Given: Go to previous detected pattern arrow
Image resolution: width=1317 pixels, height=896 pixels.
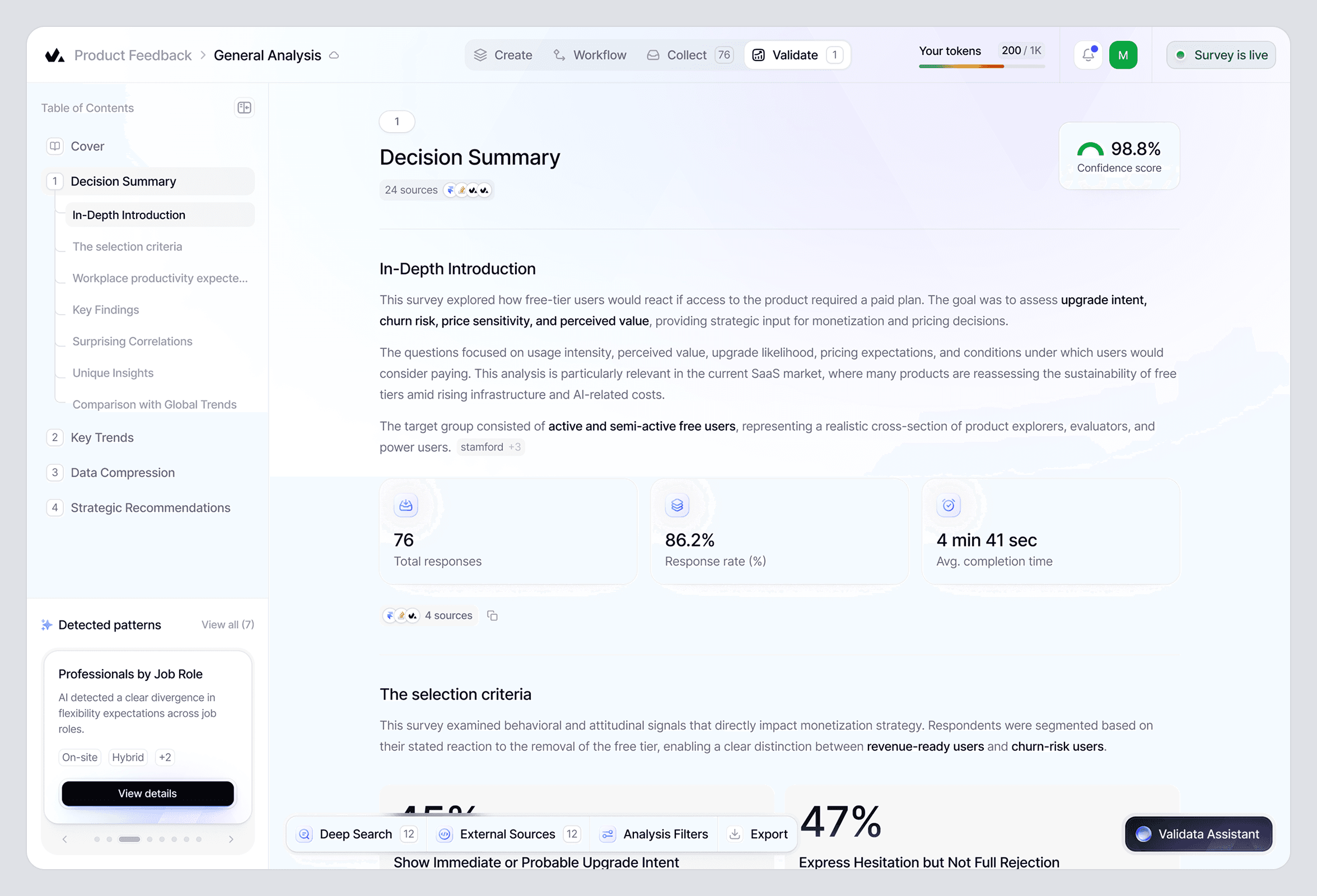Looking at the screenshot, I should coord(64,839).
